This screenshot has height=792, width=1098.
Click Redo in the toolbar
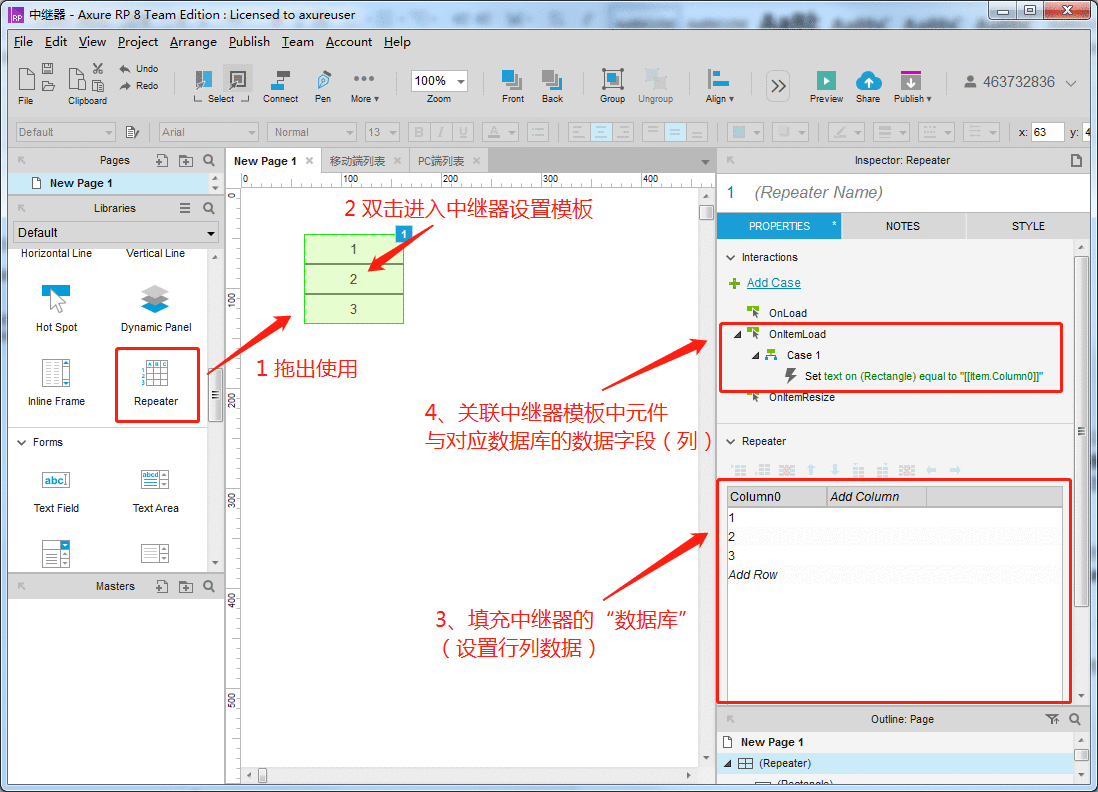(x=139, y=85)
